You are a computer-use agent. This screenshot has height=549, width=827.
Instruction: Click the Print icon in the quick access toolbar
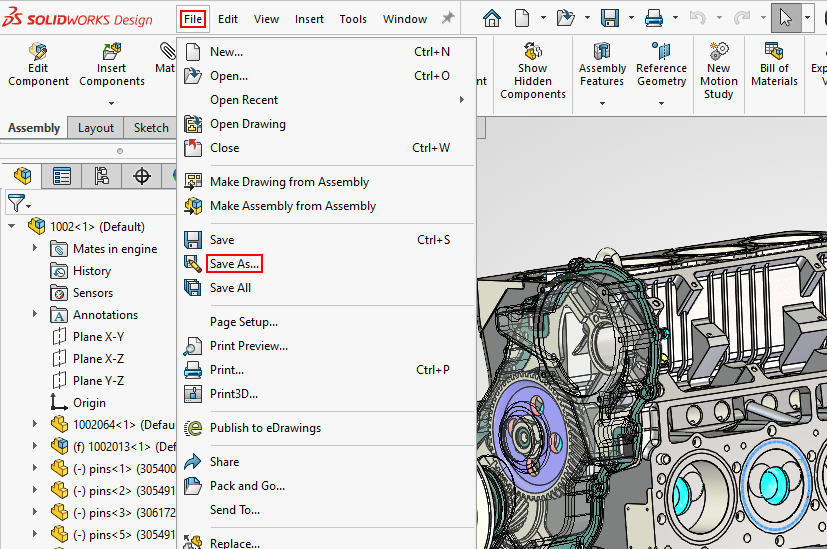654,18
